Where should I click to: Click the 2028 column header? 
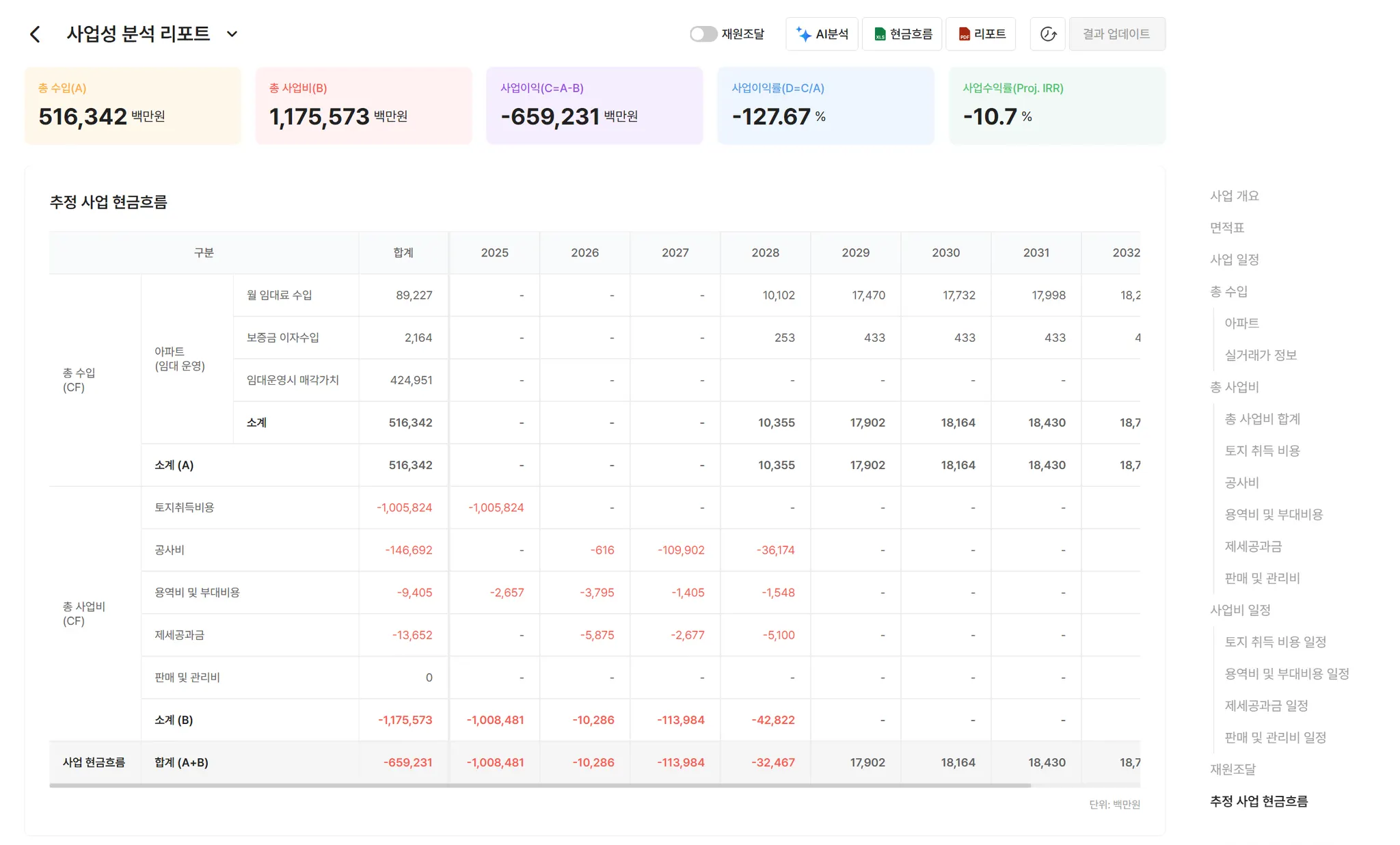tap(765, 253)
